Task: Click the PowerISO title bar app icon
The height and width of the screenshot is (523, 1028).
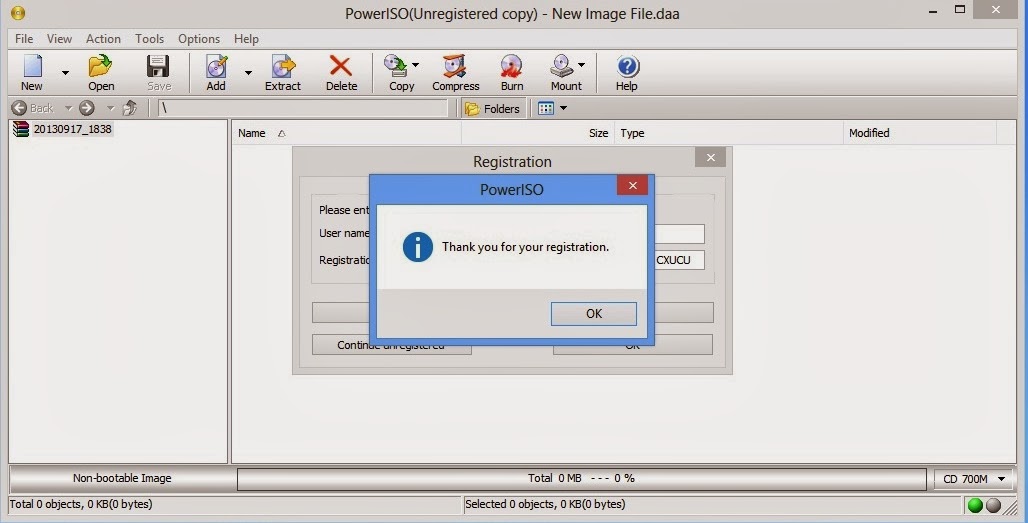Action: (18, 12)
